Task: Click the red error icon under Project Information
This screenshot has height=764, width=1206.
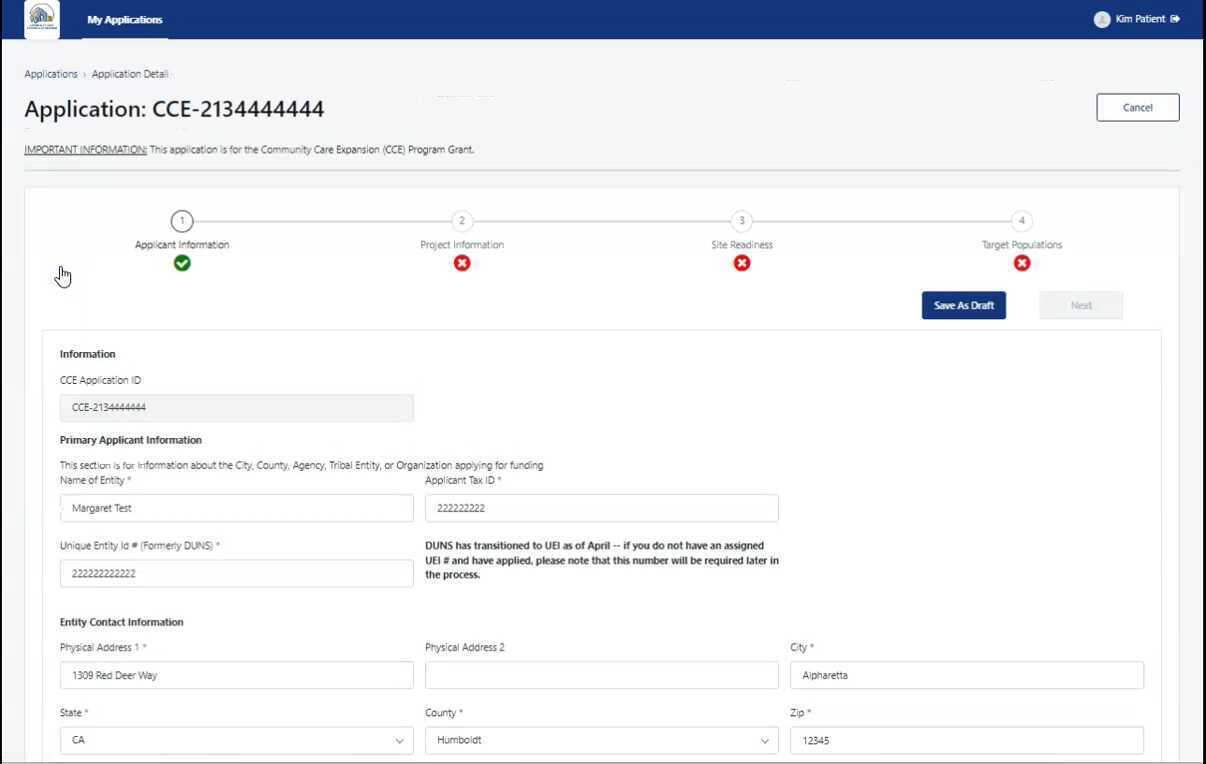Action: click(462, 263)
